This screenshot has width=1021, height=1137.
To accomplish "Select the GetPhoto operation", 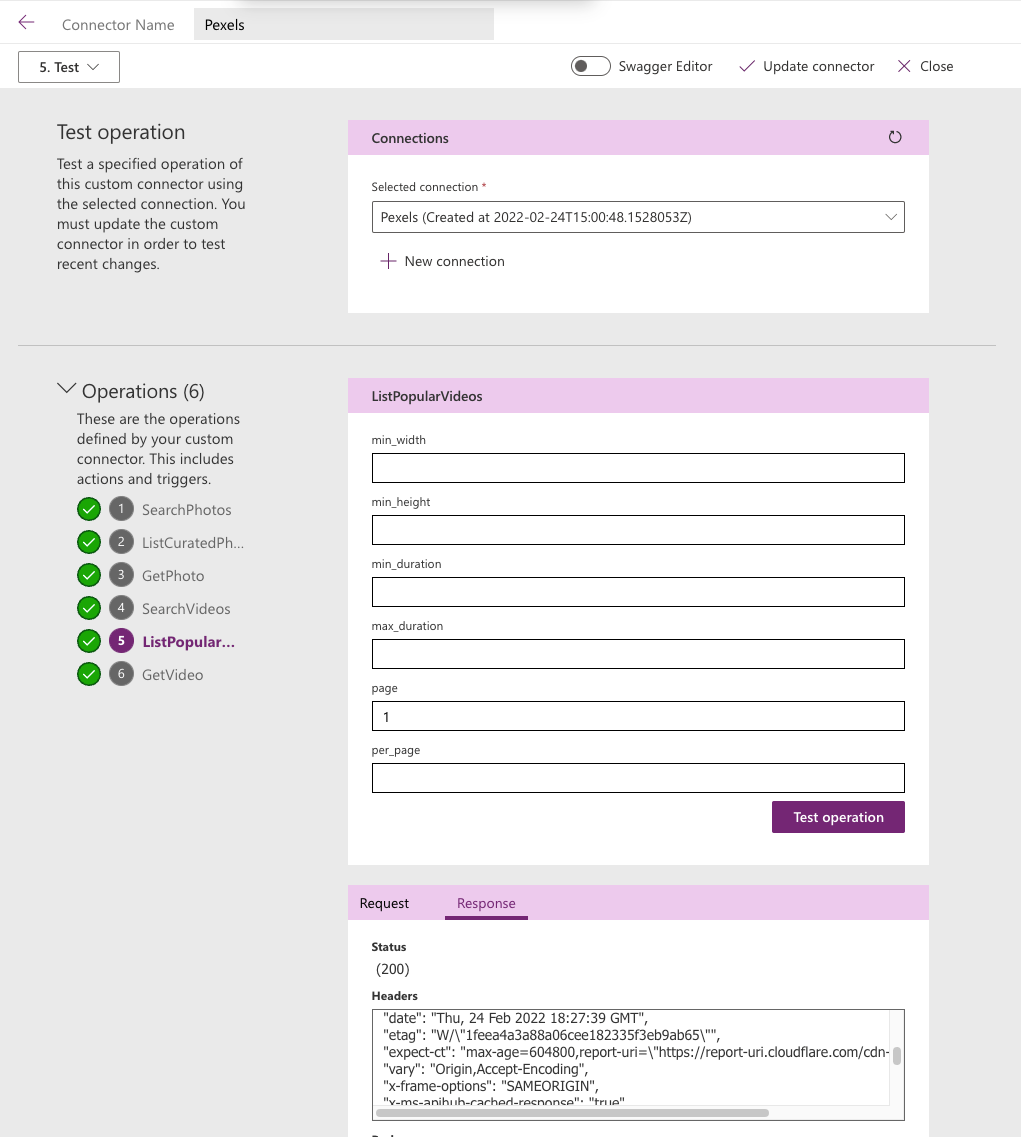I will click(x=173, y=576).
